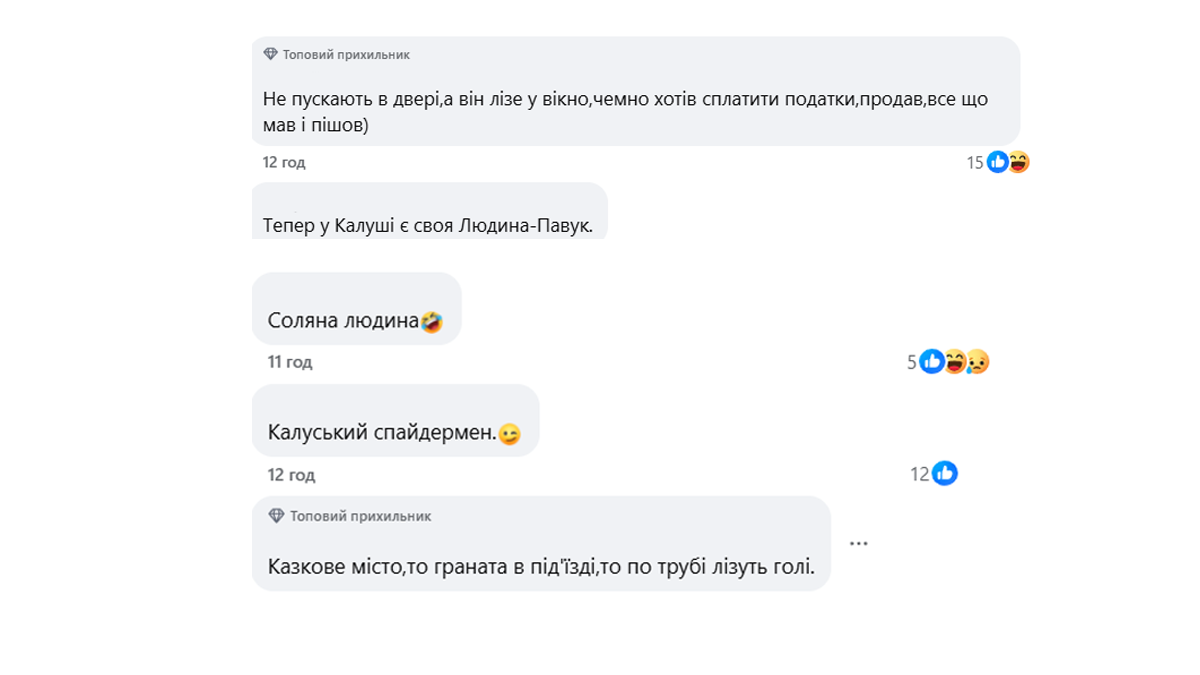Click the laughing reaction under 'Соляна людина'

coord(955,362)
